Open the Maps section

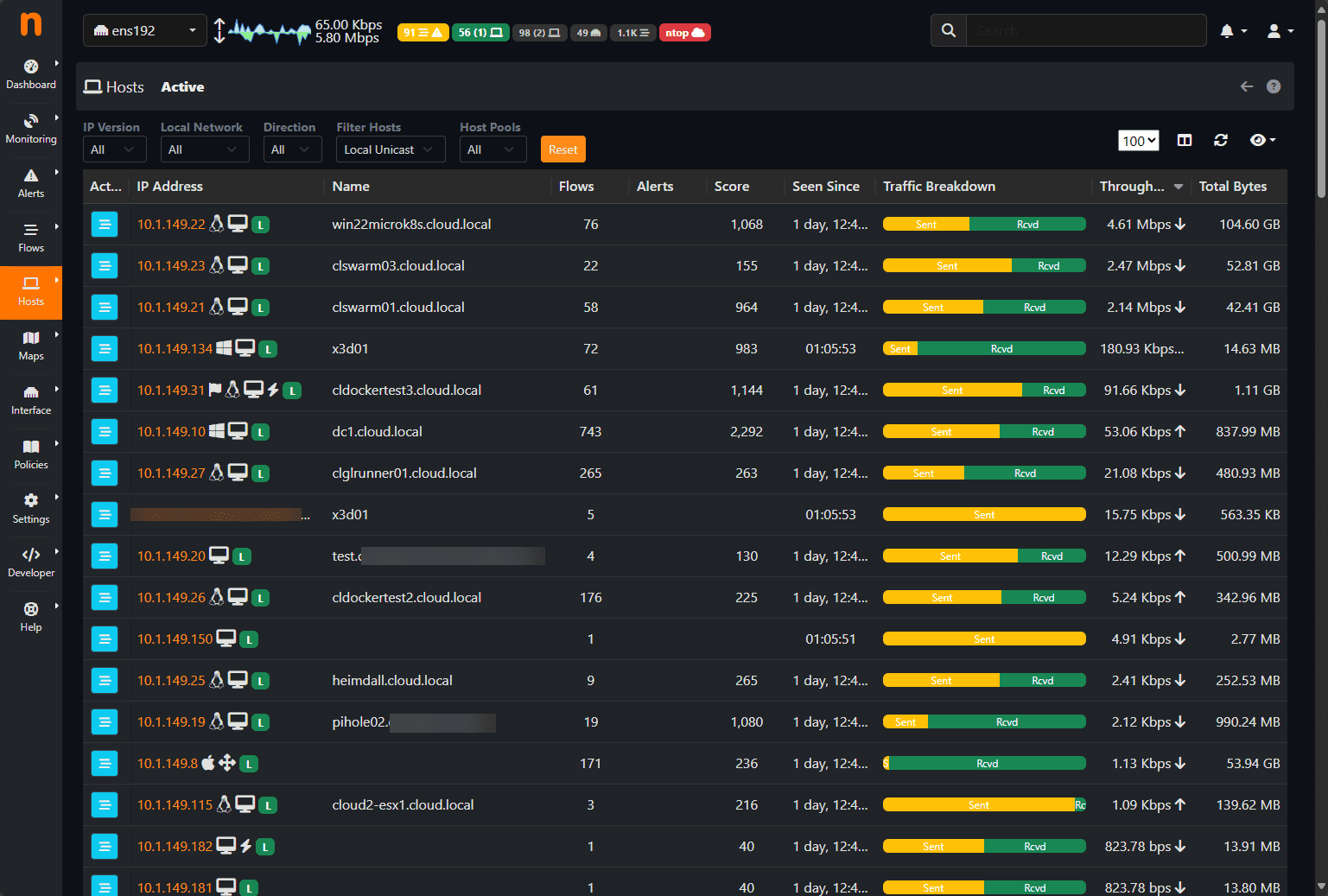tap(31, 346)
